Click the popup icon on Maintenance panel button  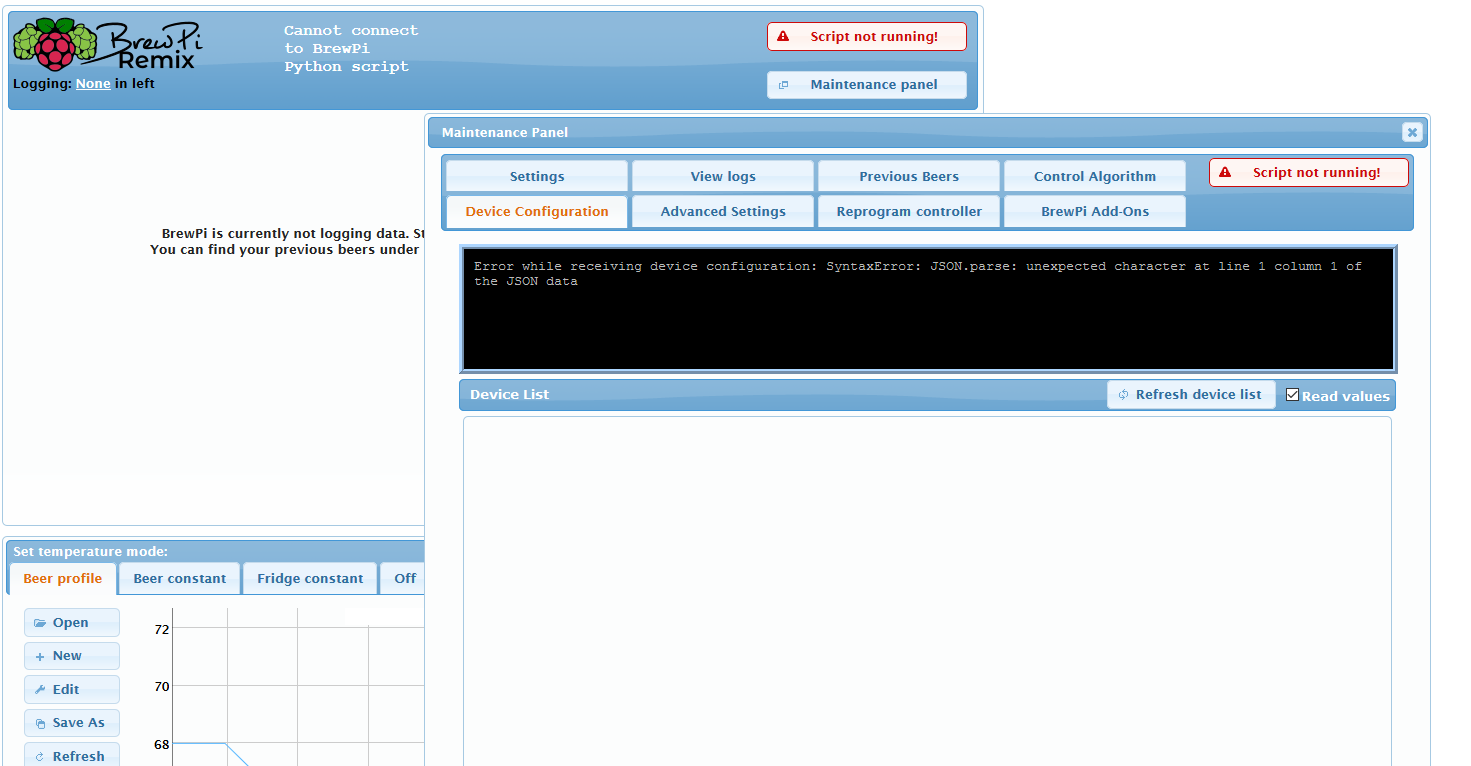[783, 85]
